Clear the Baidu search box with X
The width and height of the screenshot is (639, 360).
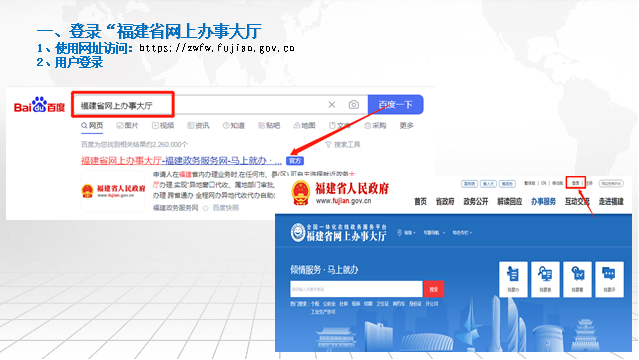(x=332, y=105)
